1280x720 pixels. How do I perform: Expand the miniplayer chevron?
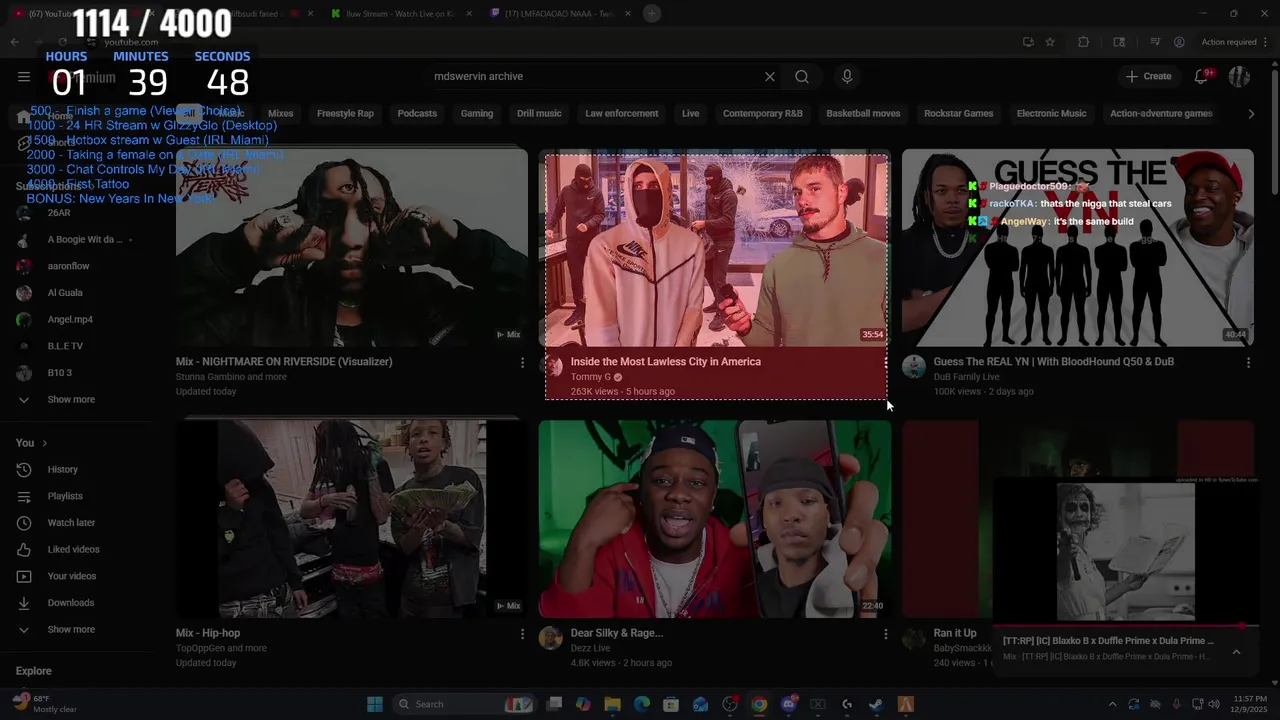pos(1236,652)
